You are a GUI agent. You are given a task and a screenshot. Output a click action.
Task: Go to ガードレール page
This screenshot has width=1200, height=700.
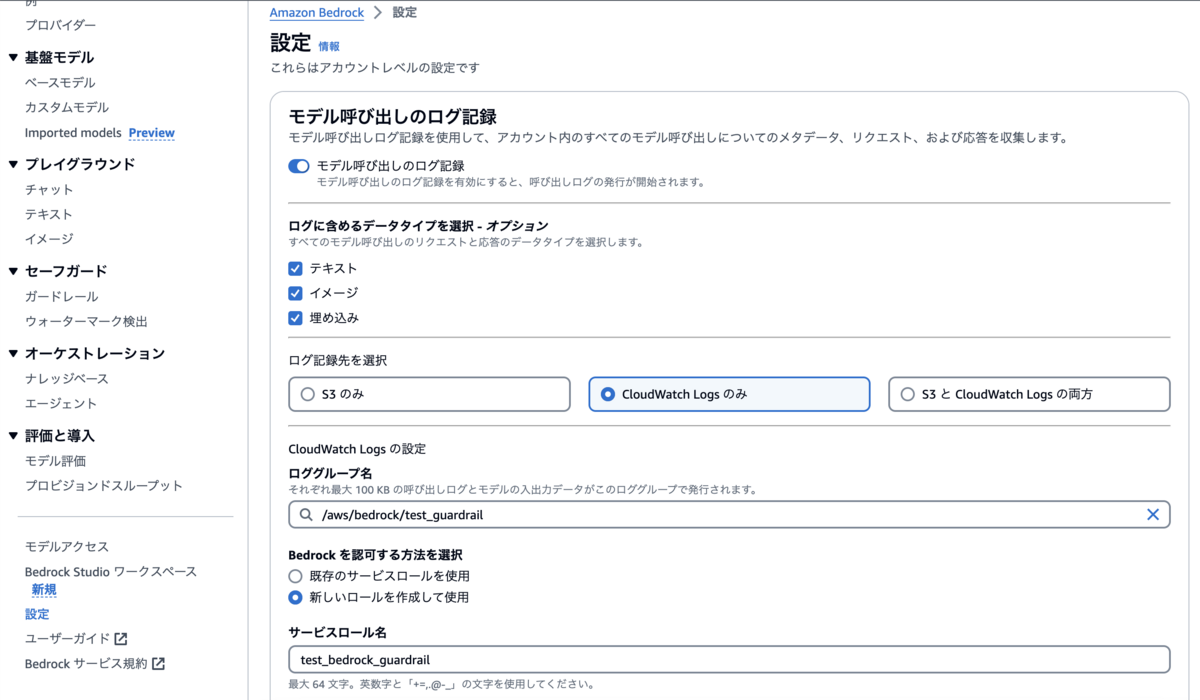pos(61,296)
